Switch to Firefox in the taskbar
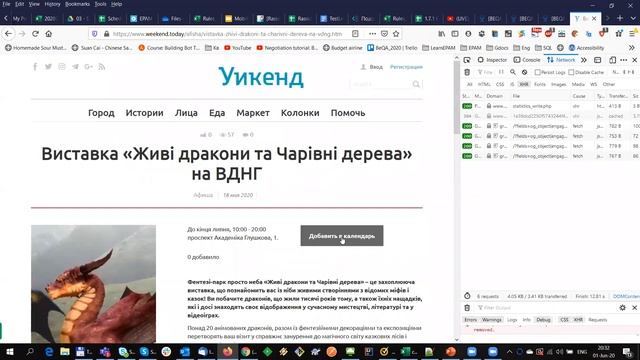The image size is (640, 360). click(227, 351)
